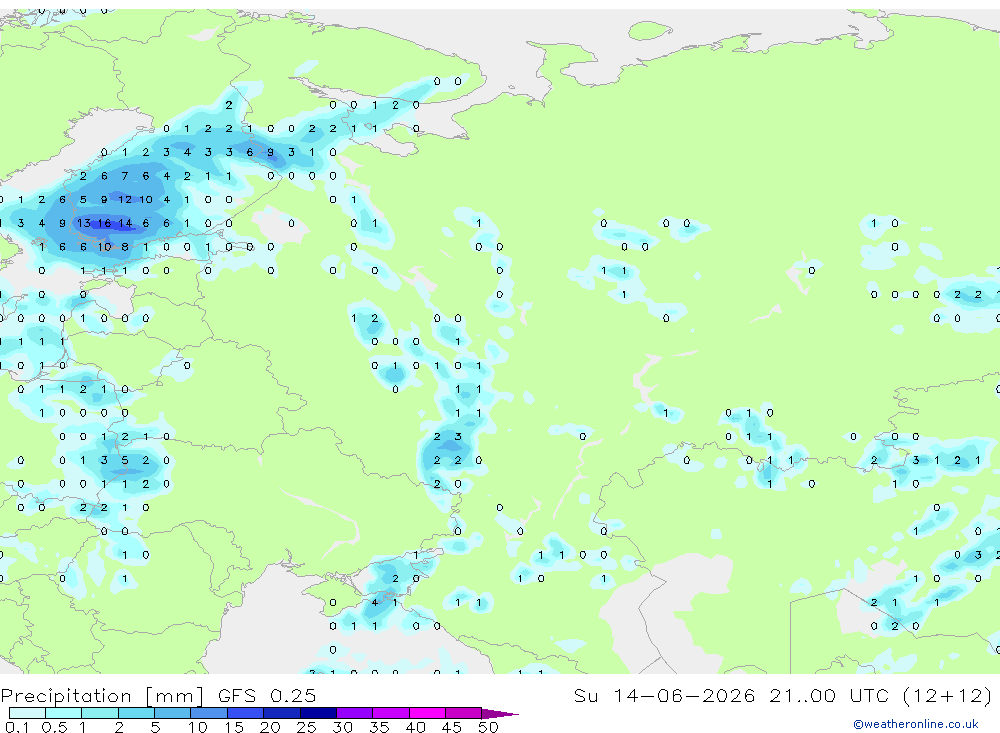The image size is (1000, 733).
Task: Click the map precipitation value '12'
Action: (125, 200)
